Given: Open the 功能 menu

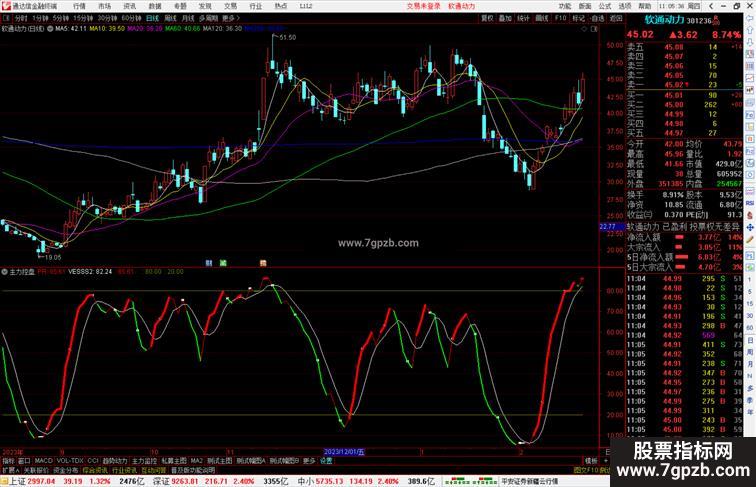Looking at the screenshot, I should tap(565, 6).
